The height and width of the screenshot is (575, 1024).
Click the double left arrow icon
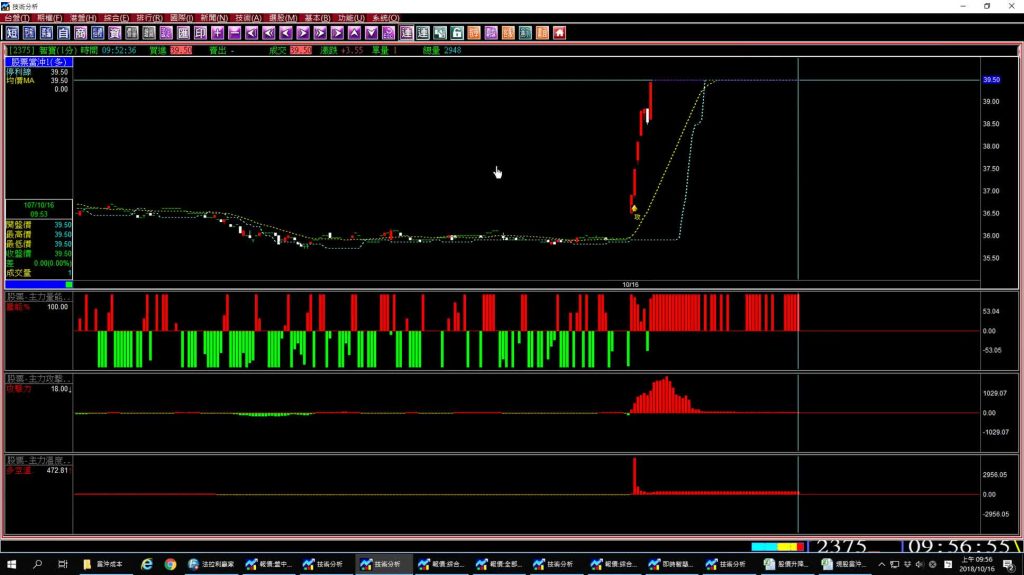(268, 33)
